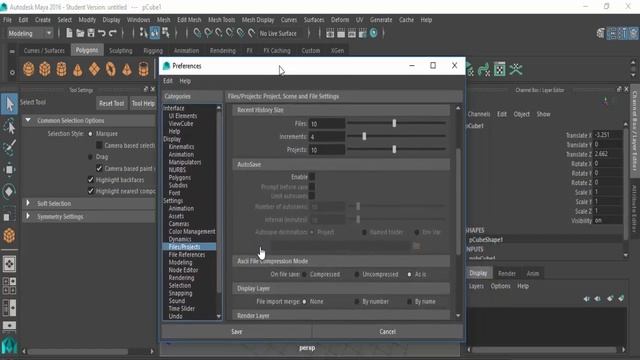Screen dimensions: 640x360
Task: Choose Uncompressed on file save
Action: 357,274
